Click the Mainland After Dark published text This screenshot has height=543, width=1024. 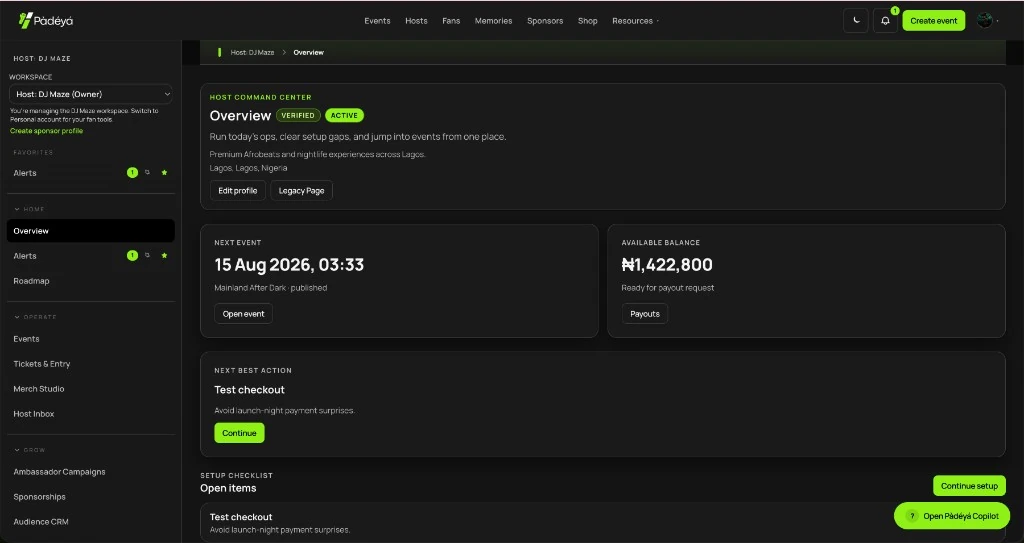270,288
